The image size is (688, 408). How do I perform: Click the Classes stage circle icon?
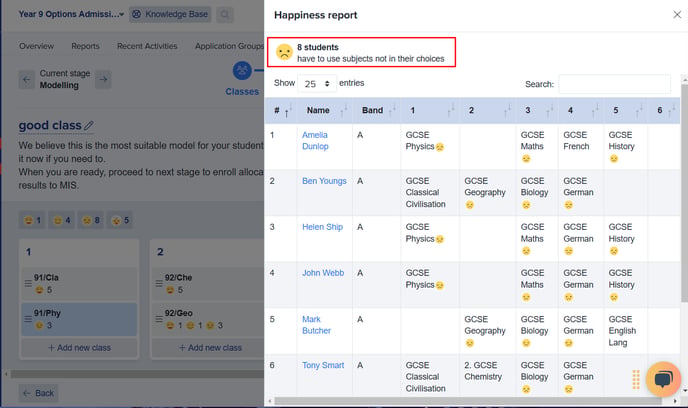(x=242, y=71)
